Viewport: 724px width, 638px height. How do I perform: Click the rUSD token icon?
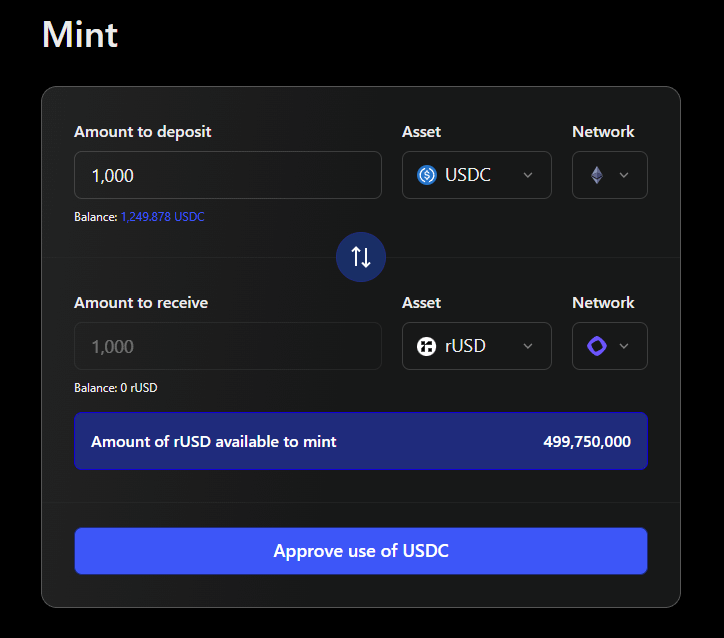tap(427, 346)
